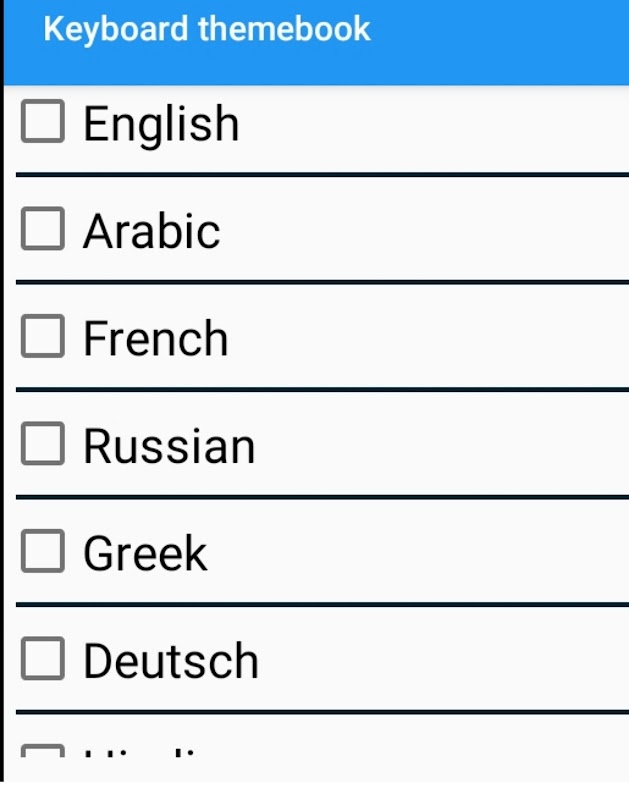Toggle the Russian checkbox
629x800 pixels.
pyautogui.click(x=44, y=444)
